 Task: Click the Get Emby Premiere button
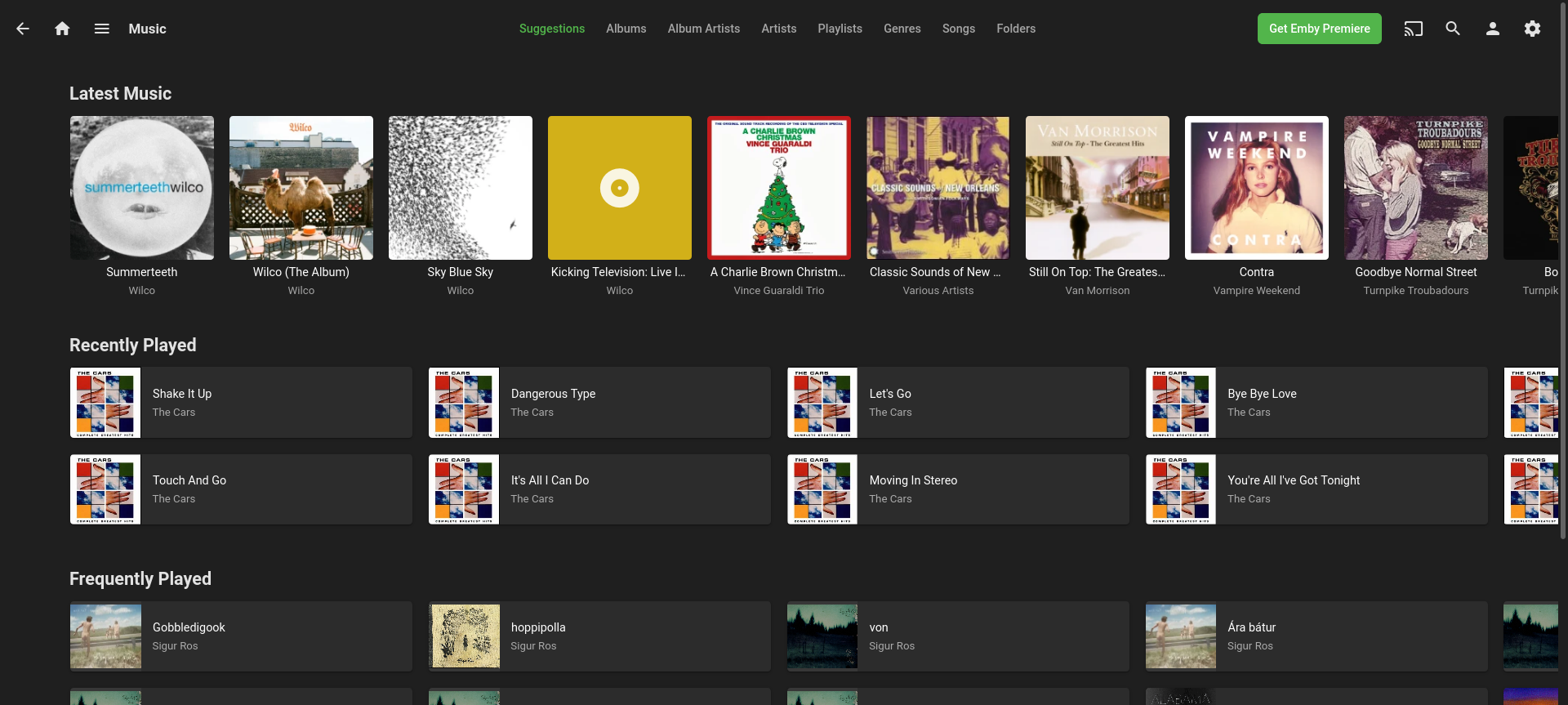point(1320,29)
